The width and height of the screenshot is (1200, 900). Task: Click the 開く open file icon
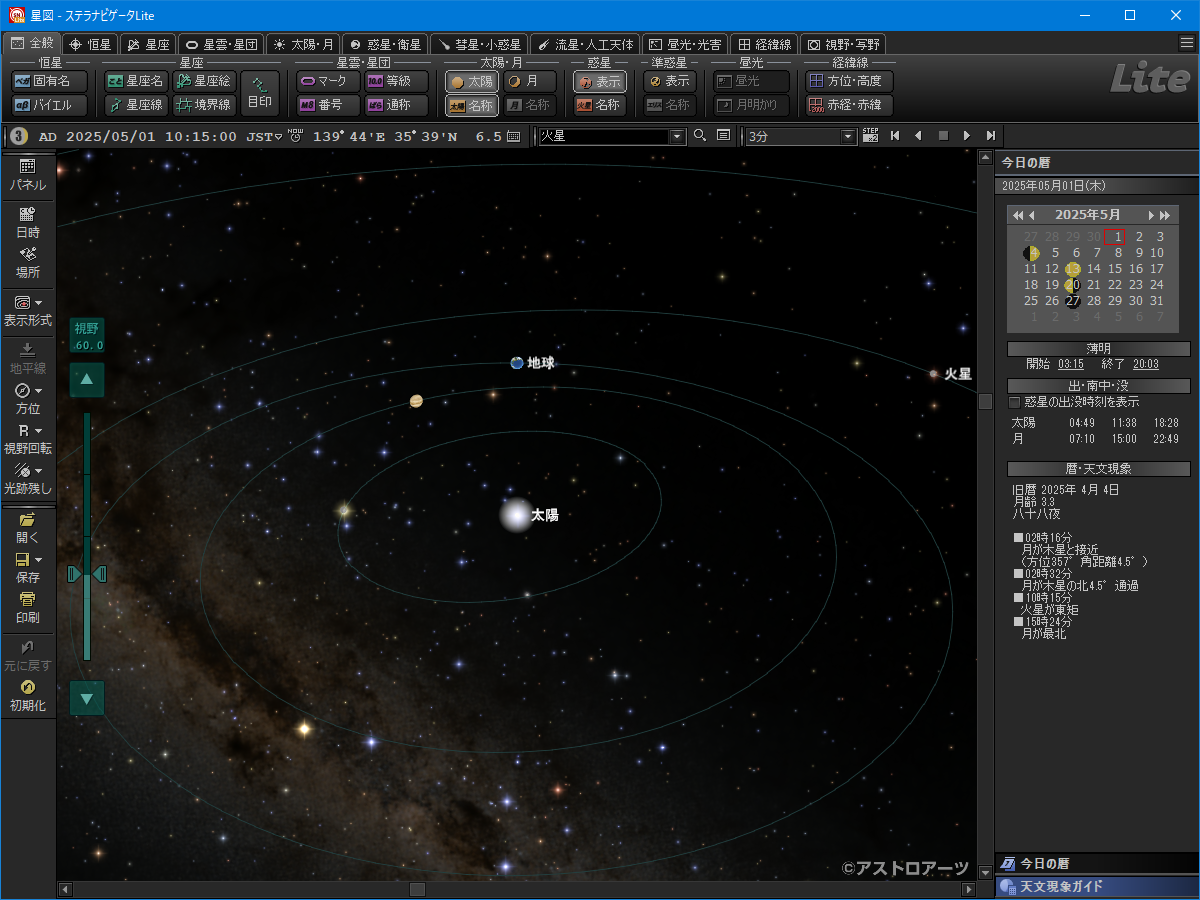click(27, 528)
